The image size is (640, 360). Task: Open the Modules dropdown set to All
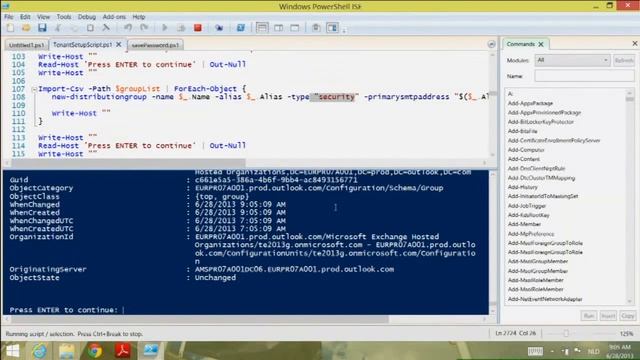pos(572,60)
